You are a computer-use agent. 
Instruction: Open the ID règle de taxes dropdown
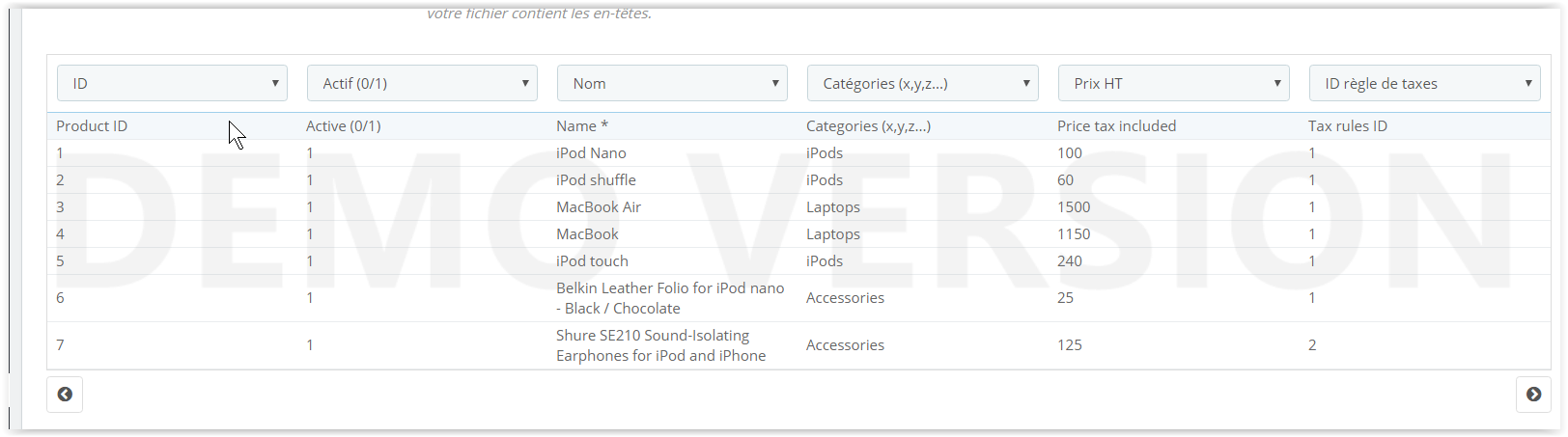click(1425, 83)
